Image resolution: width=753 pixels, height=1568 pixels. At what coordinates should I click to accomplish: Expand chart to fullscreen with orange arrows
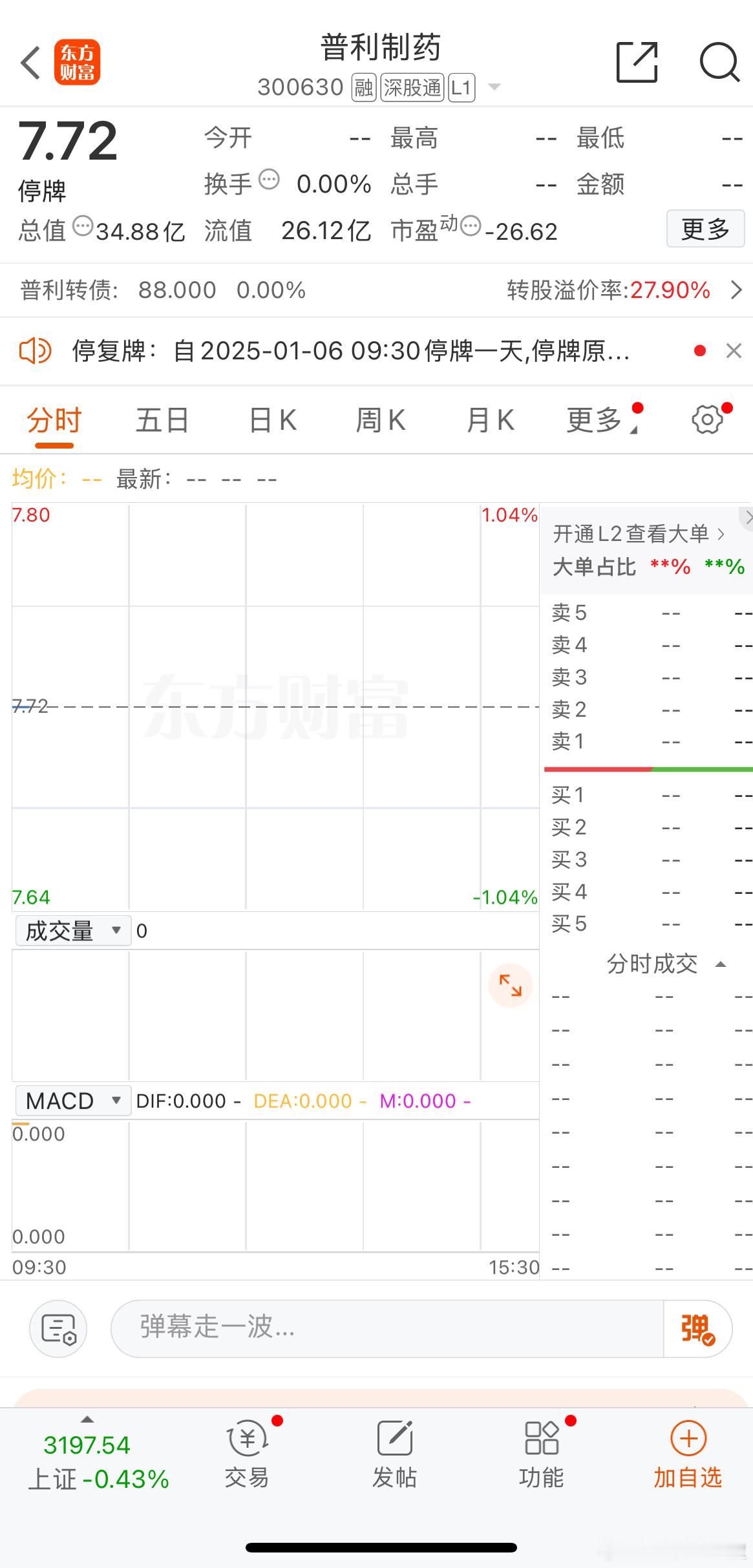(510, 986)
